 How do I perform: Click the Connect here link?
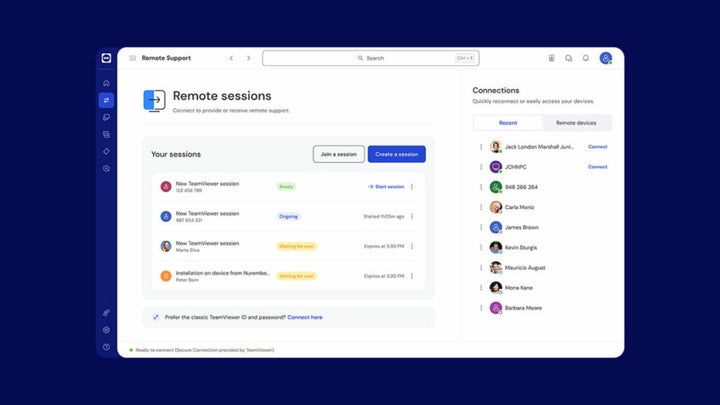[305, 317]
